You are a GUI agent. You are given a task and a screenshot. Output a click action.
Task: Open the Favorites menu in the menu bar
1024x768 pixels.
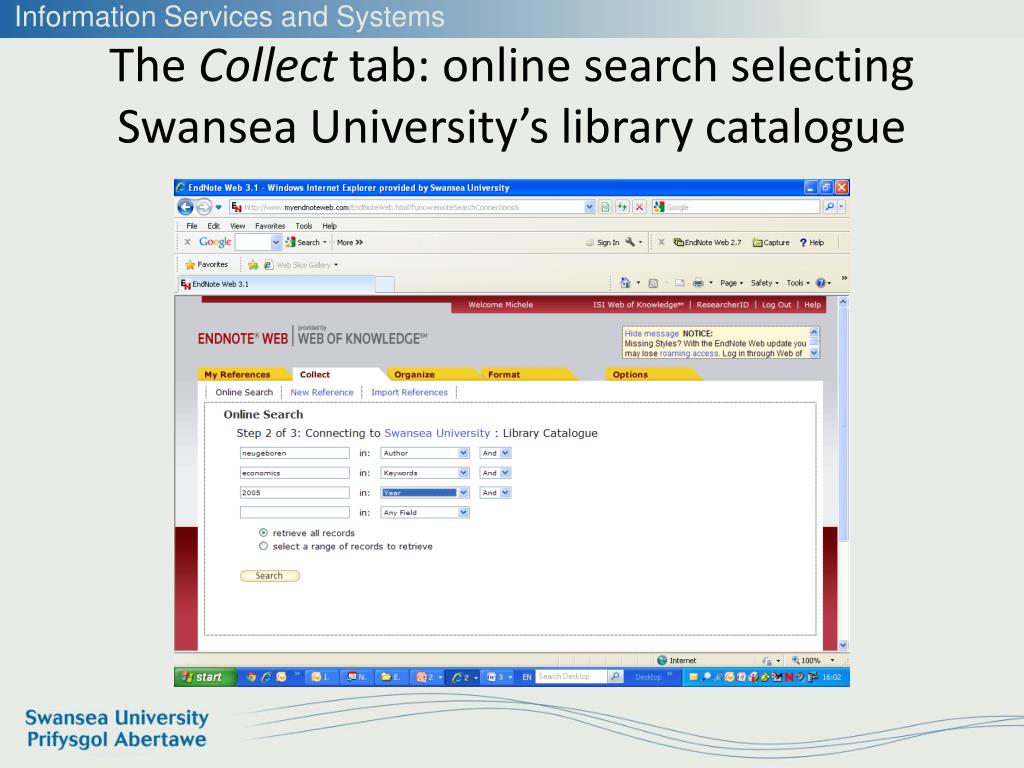(x=270, y=226)
